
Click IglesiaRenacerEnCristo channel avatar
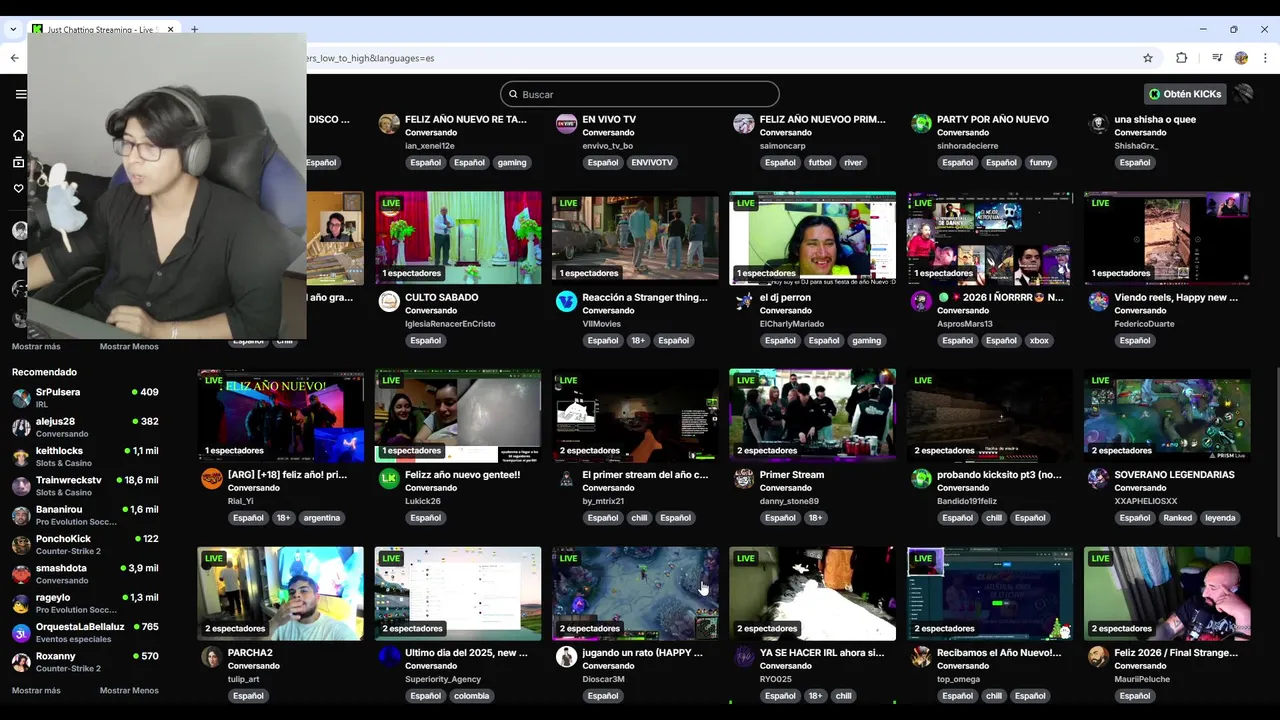tap(389, 302)
